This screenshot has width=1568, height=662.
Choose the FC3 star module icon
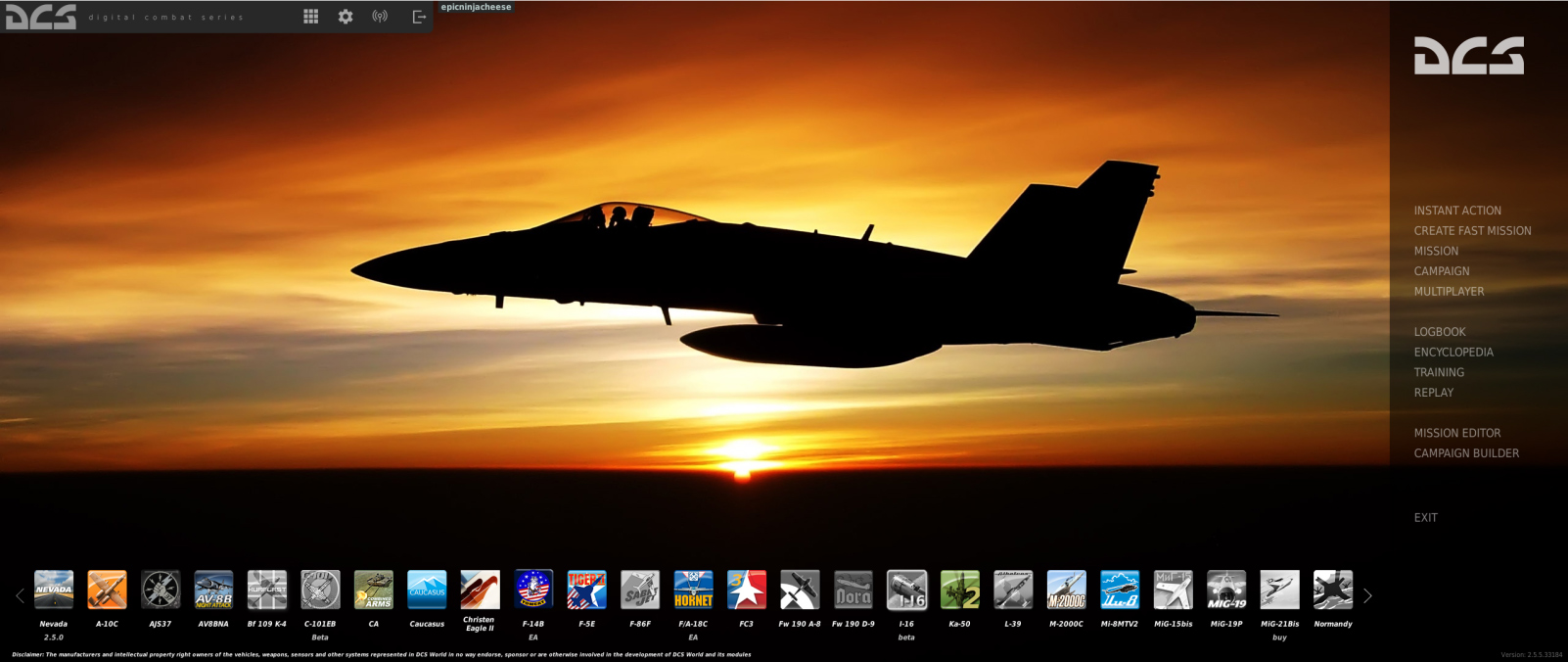[x=747, y=591]
